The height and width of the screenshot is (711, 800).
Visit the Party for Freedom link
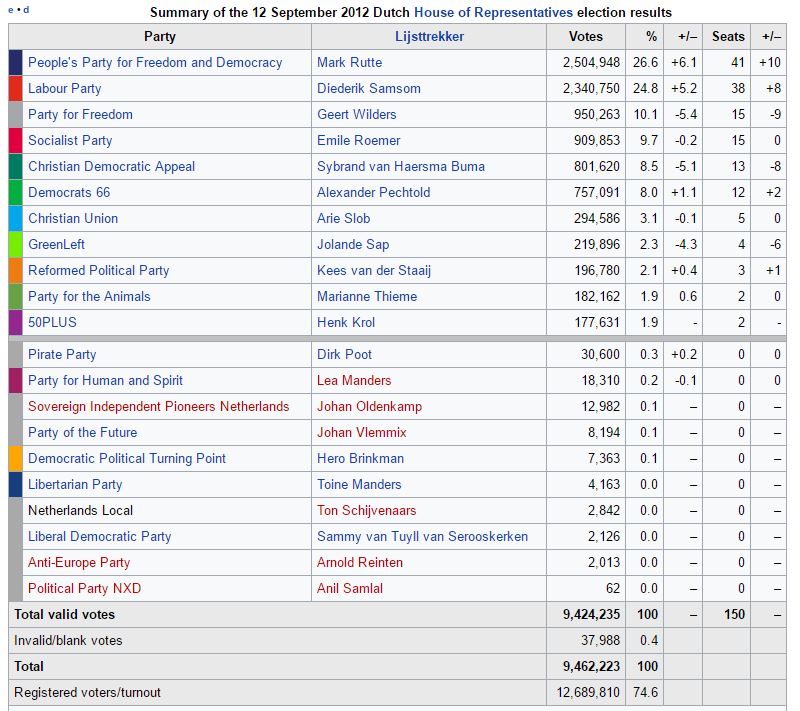(x=81, y=115)
